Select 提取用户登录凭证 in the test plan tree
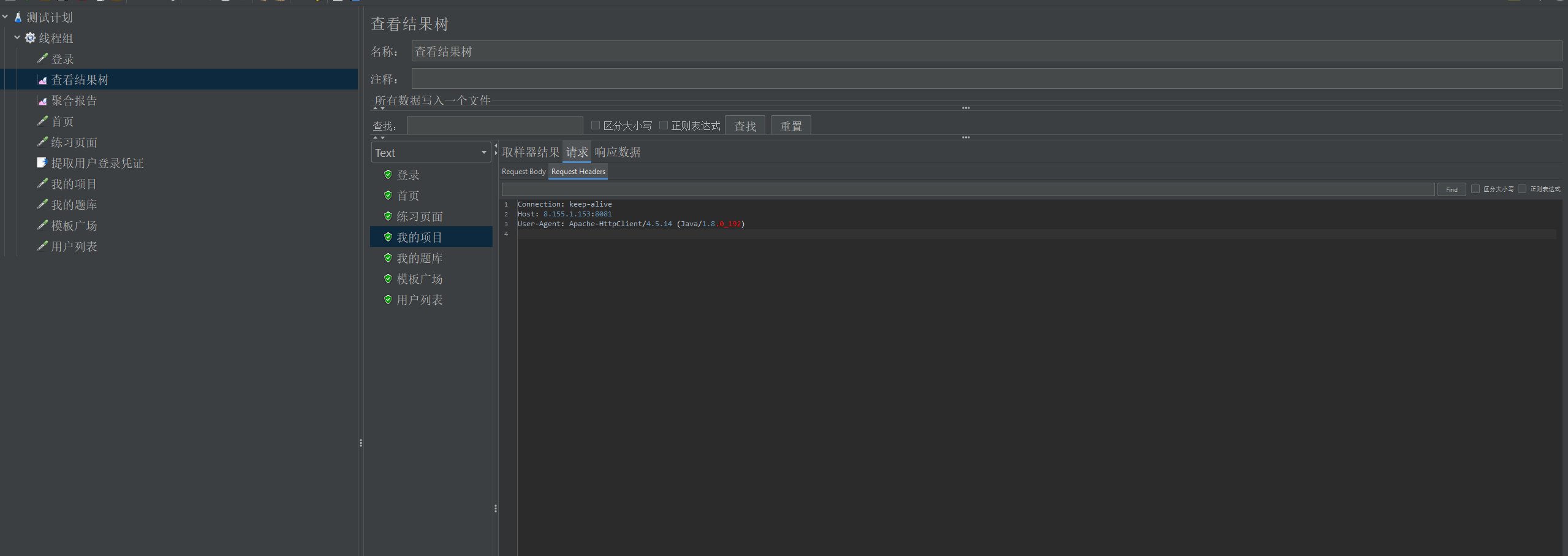 (x=97, y=163)
